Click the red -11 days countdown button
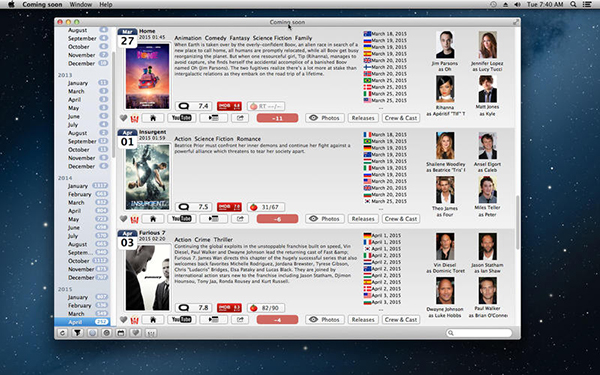Image resolution: width=600 pixels, height=375 pixels. (277, 118)
